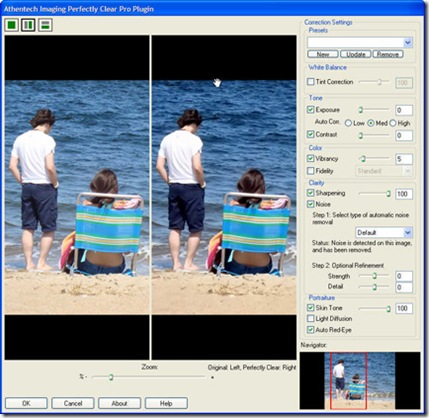Click the Zoom slider handle
This screenshot has height=418, width=429.
pyautogui.click(x=111, y=377)
